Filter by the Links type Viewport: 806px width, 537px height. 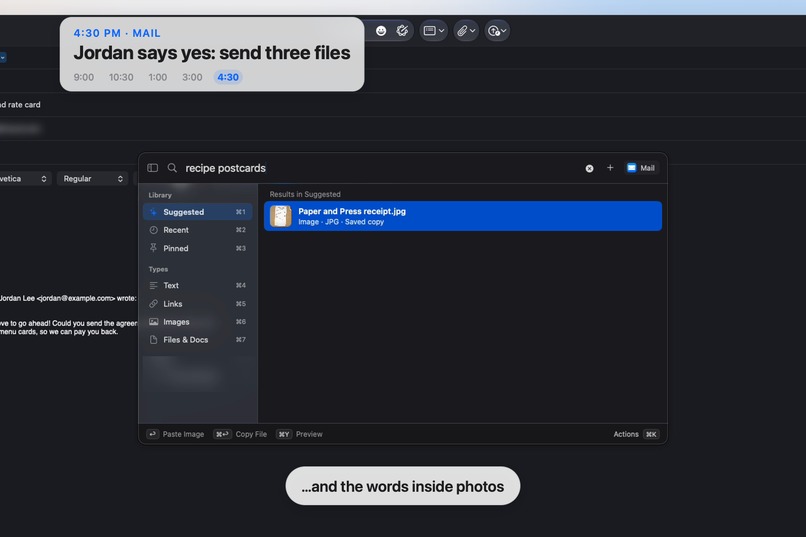197,304
